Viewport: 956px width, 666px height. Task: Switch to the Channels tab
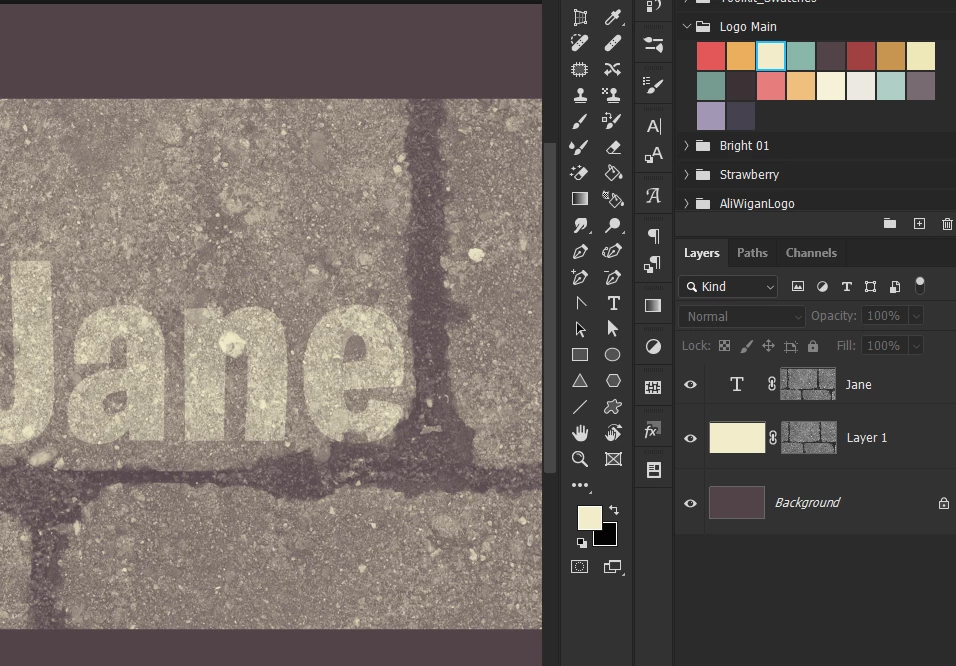pyautogui.click(x=811, y=252)
